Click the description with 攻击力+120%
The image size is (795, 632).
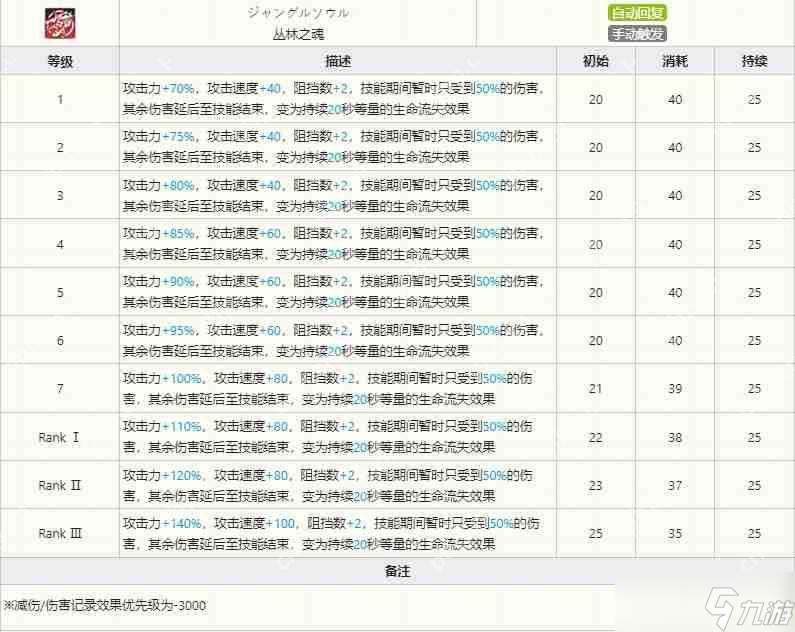pos(328,486)
